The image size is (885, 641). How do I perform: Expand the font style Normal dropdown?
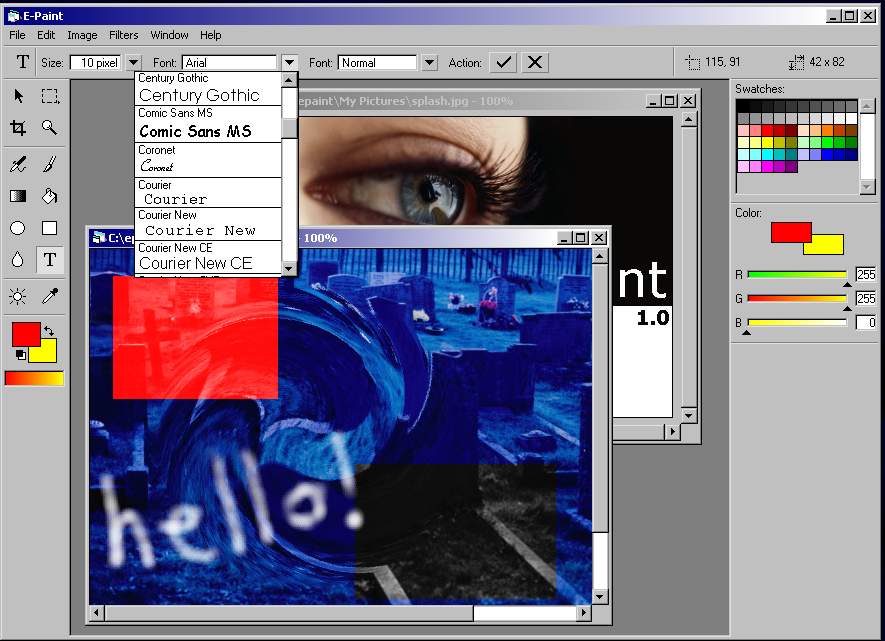[430, 63]
